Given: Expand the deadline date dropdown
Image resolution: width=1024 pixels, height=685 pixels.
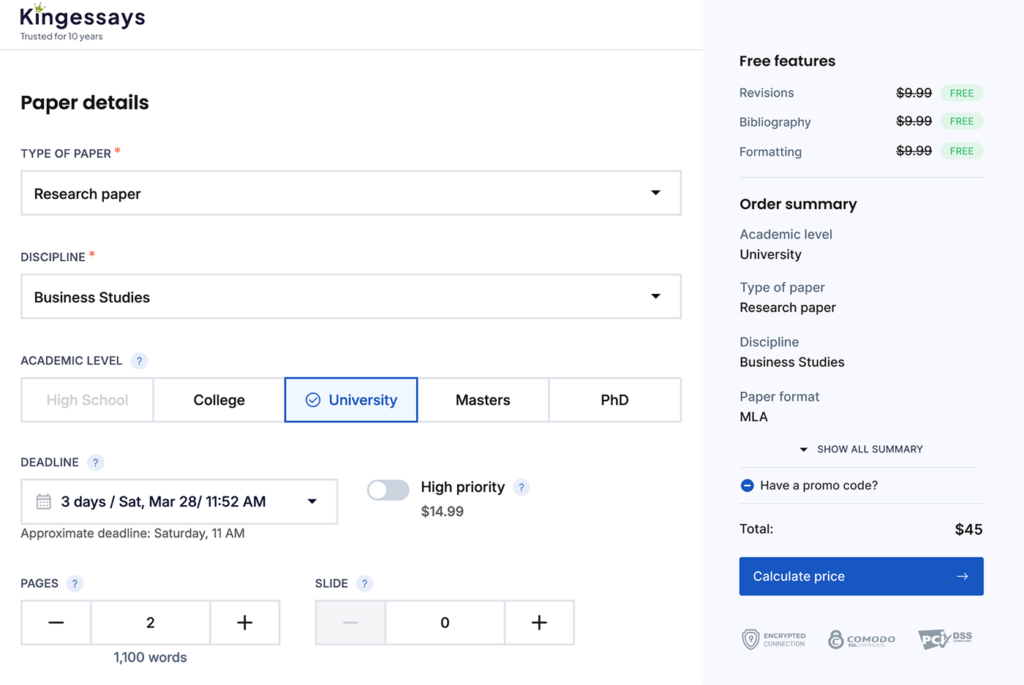Looking at the screenshot, I should tap(179, 502).
